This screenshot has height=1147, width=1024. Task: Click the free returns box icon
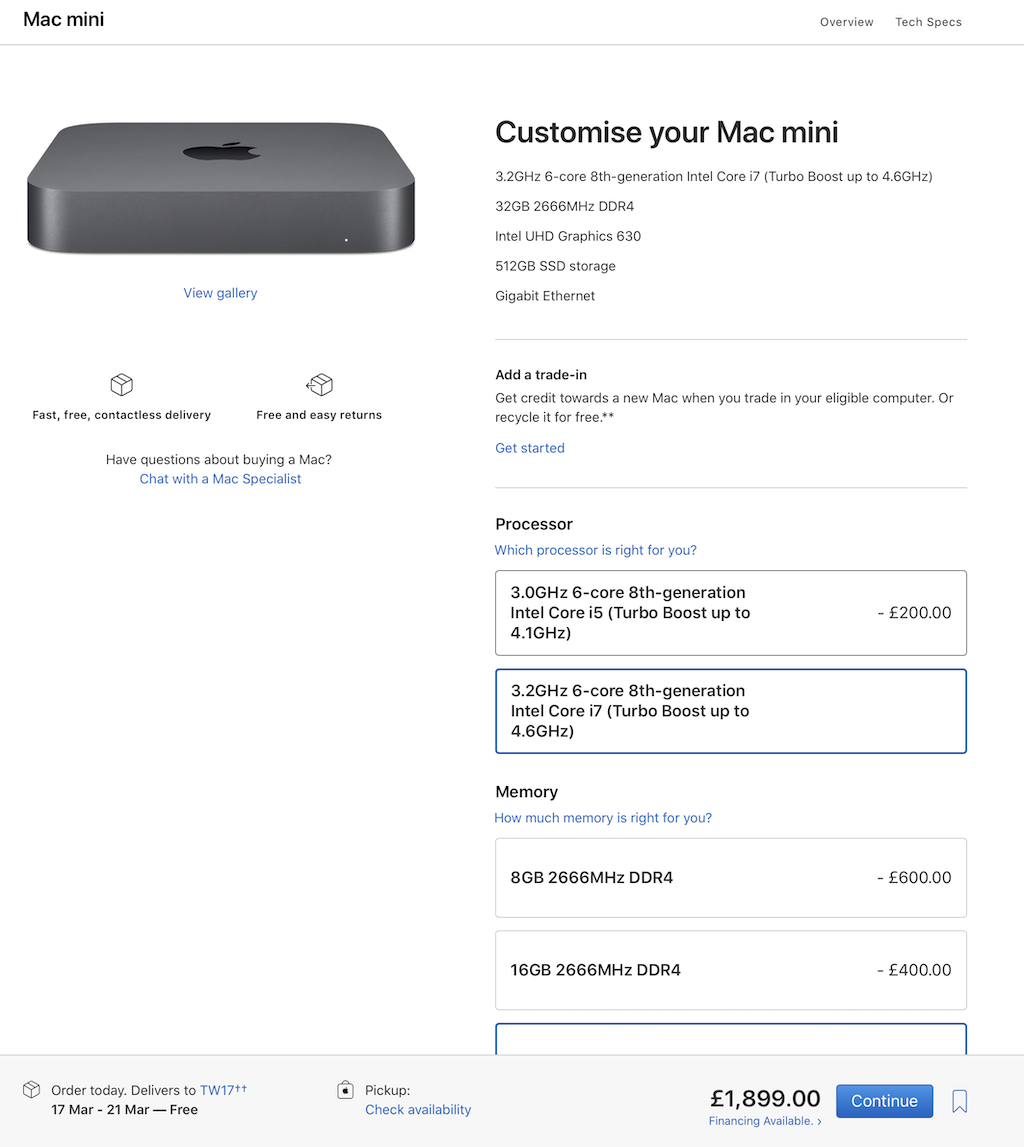click(x=319, y=385)
